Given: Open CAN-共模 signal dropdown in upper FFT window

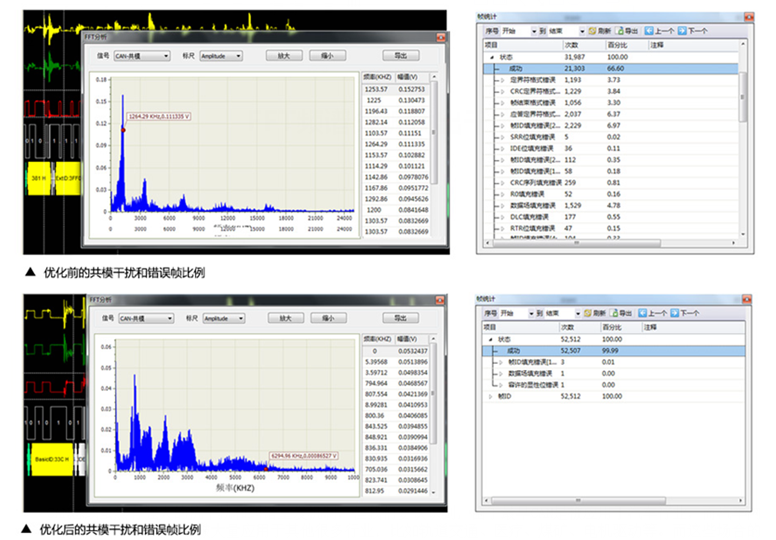Looking at the screenshot, I should tap(142, 56).
